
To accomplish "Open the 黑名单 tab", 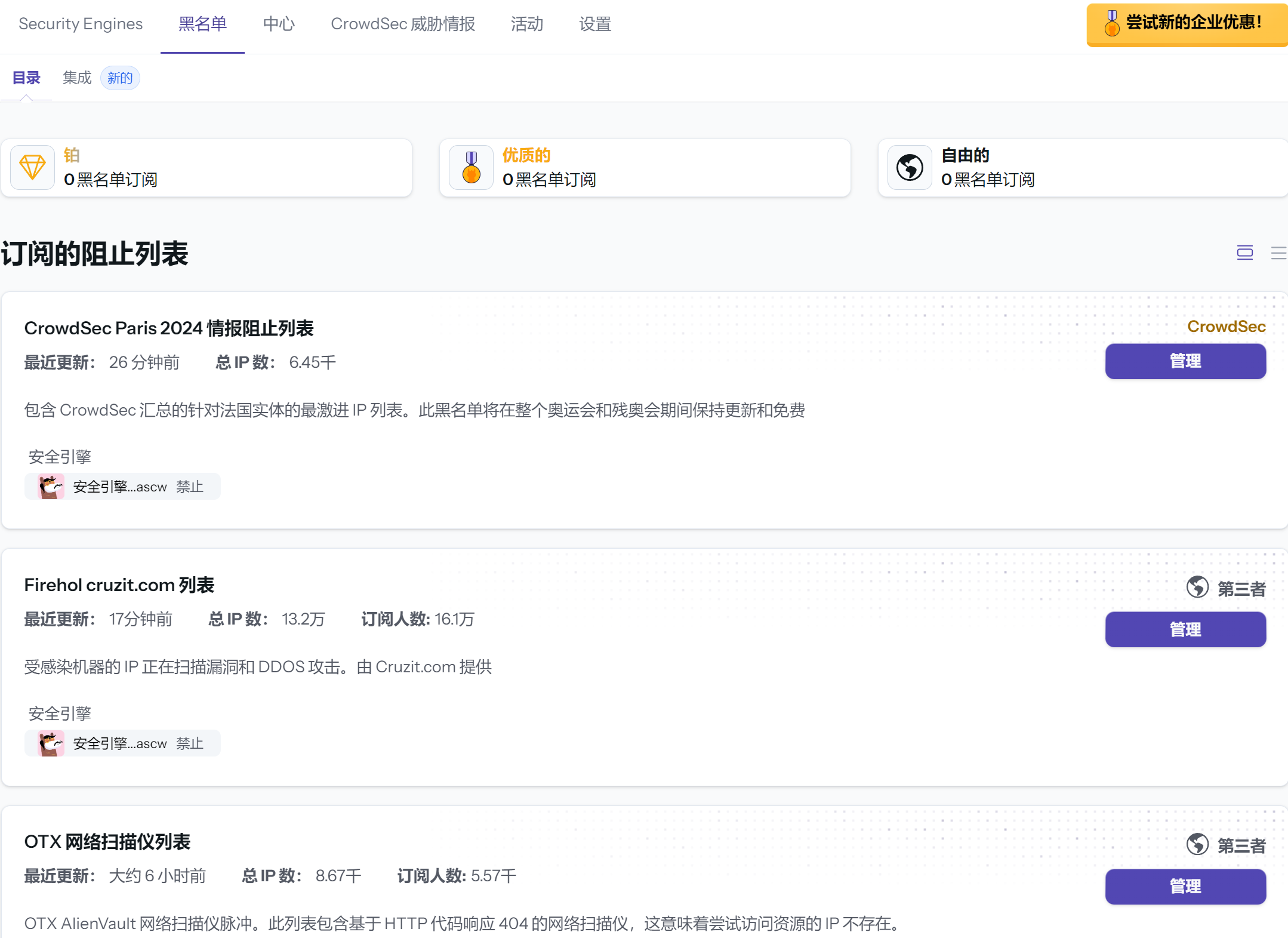I will click(x=202, y=24).
